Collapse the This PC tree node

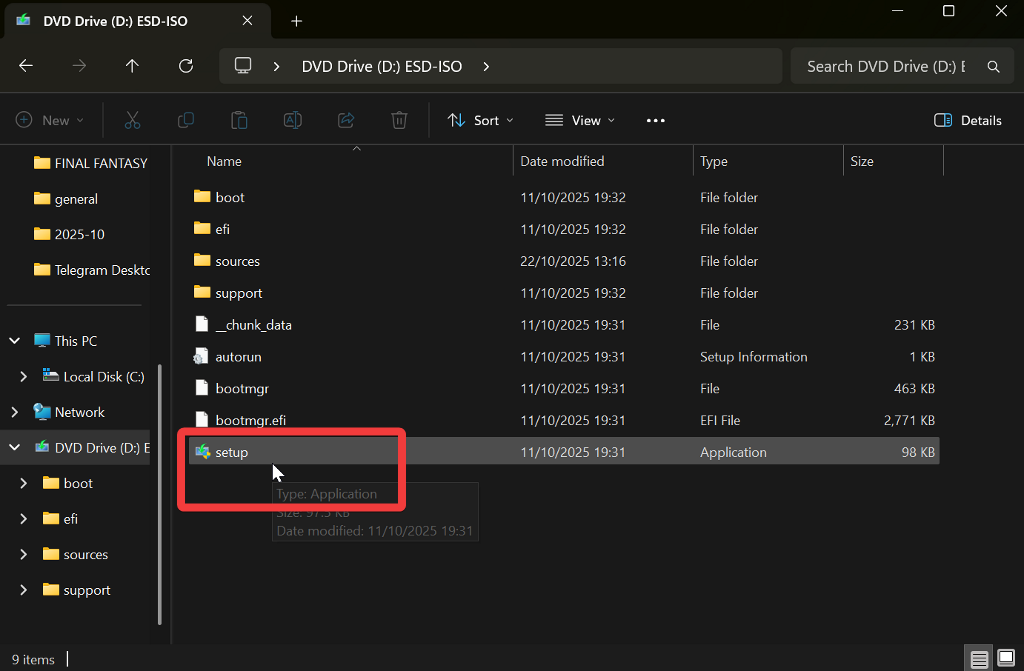(x=15, y=341)
